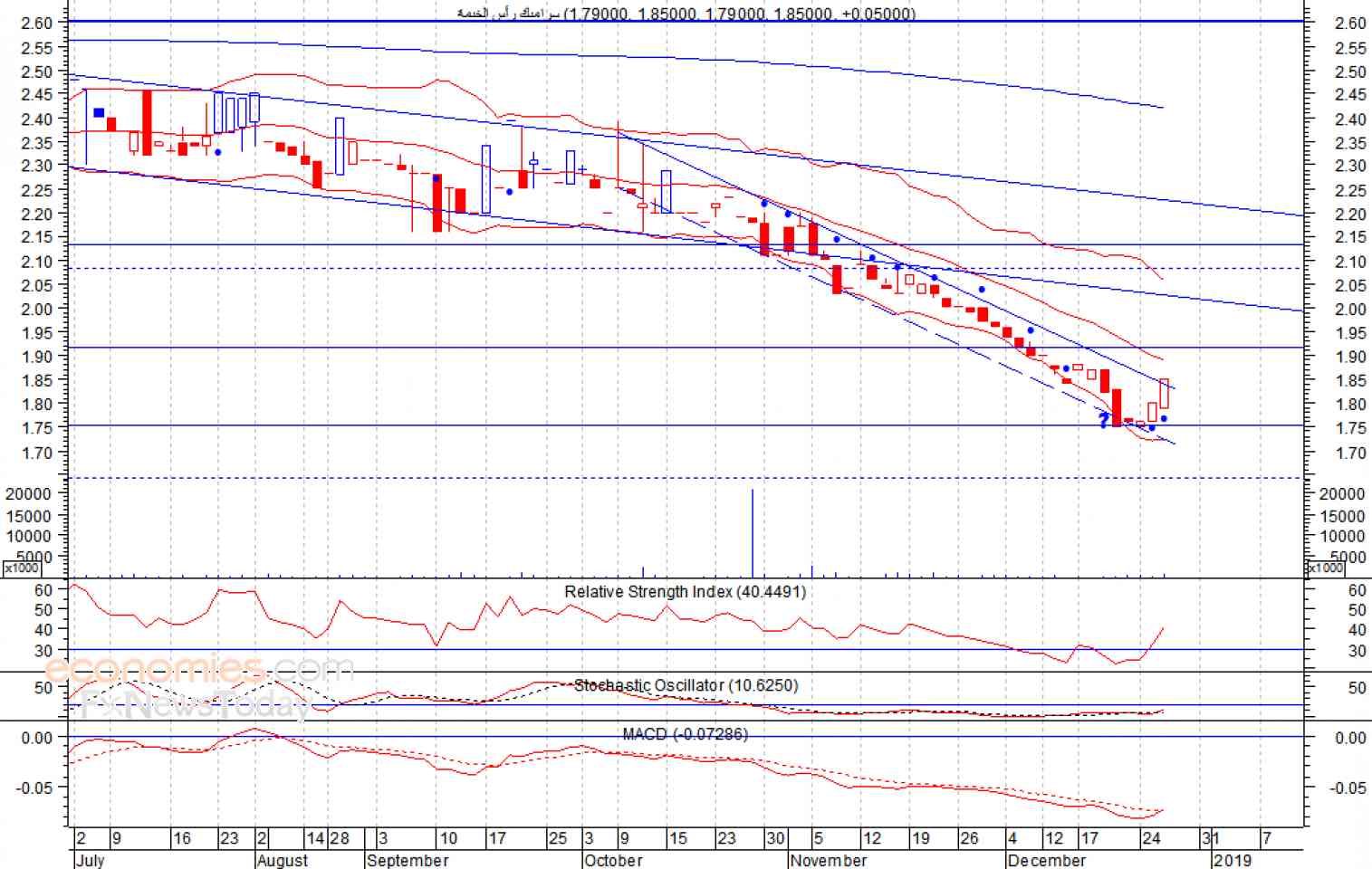
Task: Select the date tick labeled 26
Action: pos(969,838)
